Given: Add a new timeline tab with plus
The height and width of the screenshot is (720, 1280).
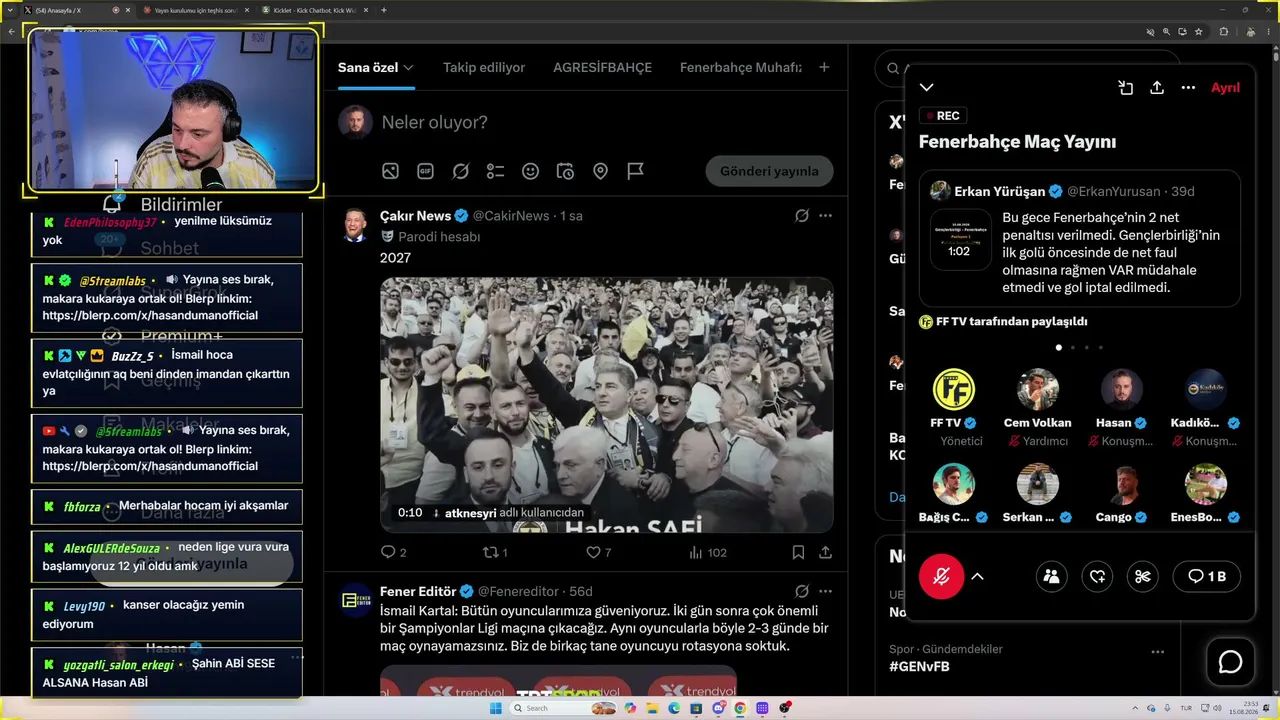Looking at the screenshot, I should (x=824, y=67).
